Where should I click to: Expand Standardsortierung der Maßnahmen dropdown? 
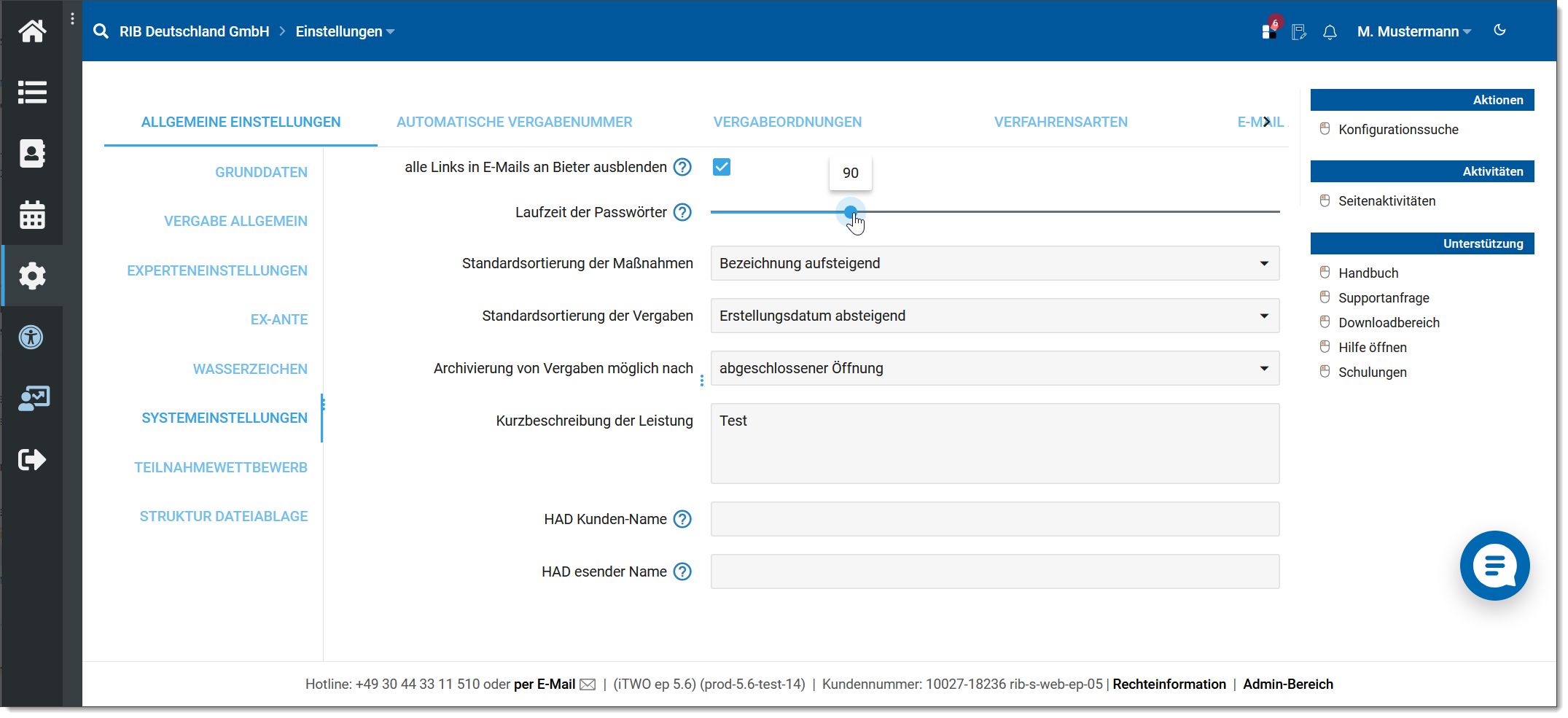pyautogui.click(x=994, y=263)
